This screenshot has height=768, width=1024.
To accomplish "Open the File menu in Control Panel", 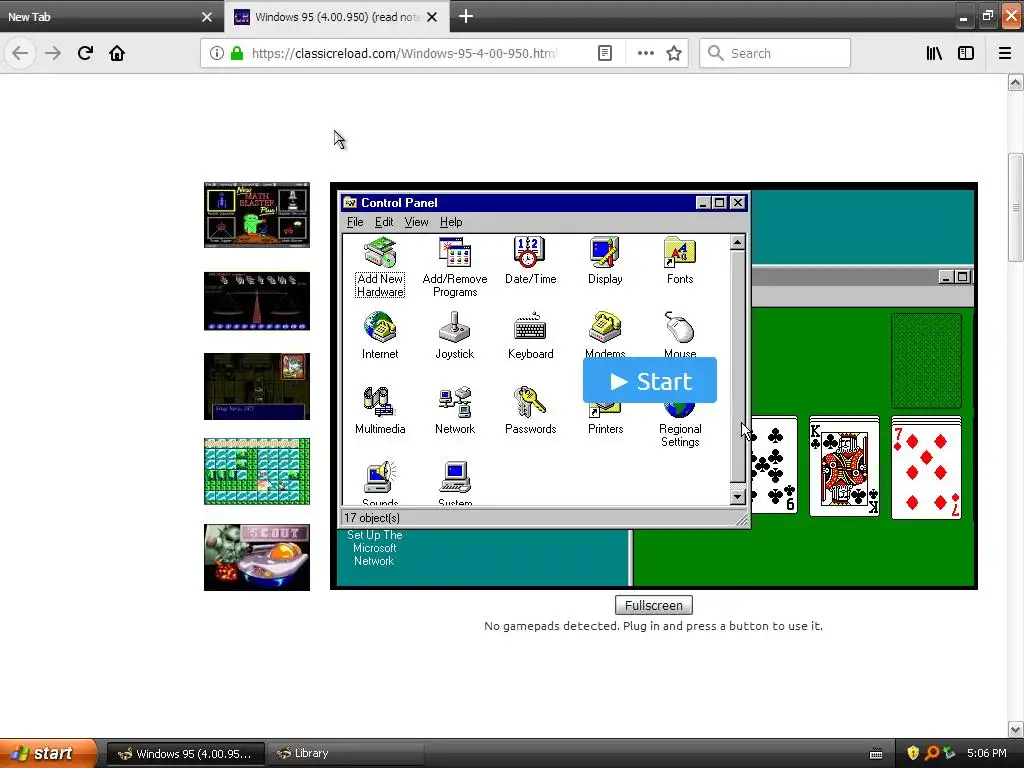I will [355, 222].
